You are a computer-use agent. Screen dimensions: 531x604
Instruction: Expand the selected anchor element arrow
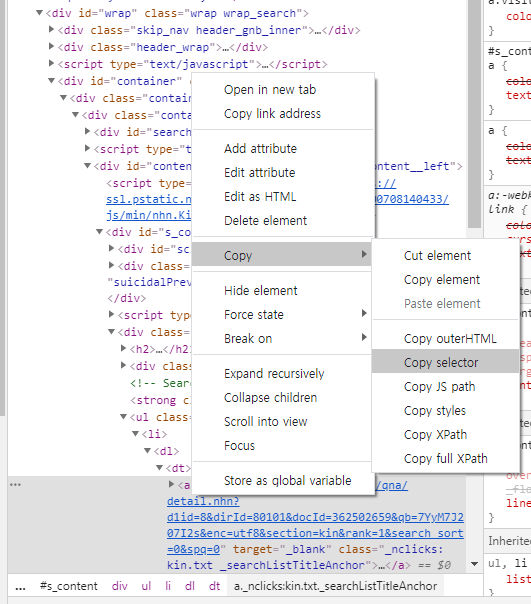click(x=171, y=484)
